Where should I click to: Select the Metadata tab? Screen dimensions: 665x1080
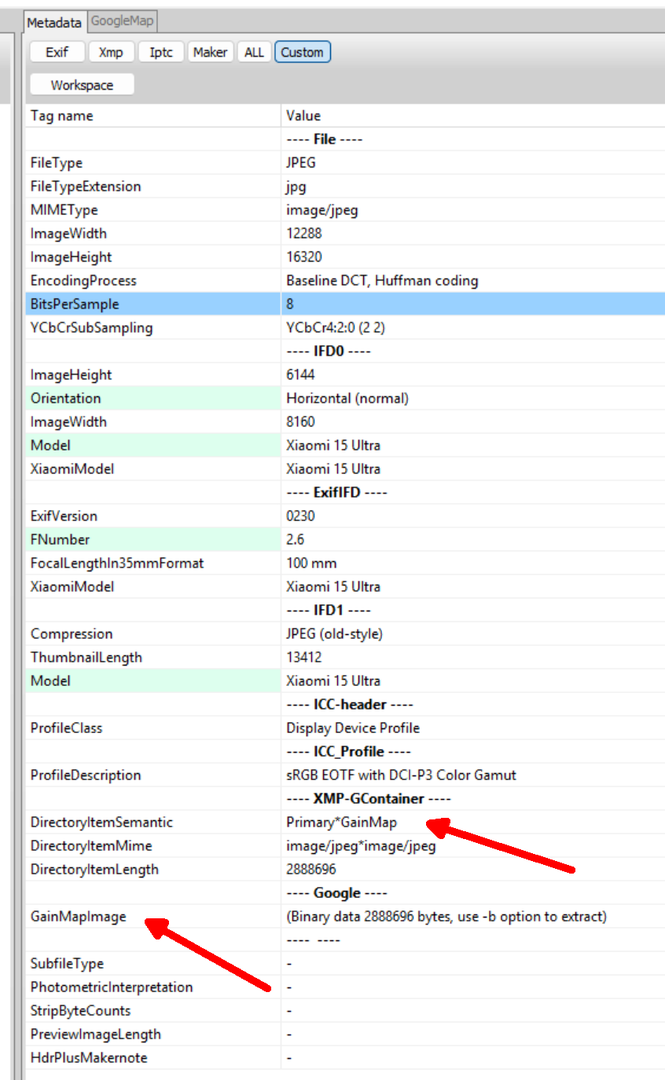point(54,22)
